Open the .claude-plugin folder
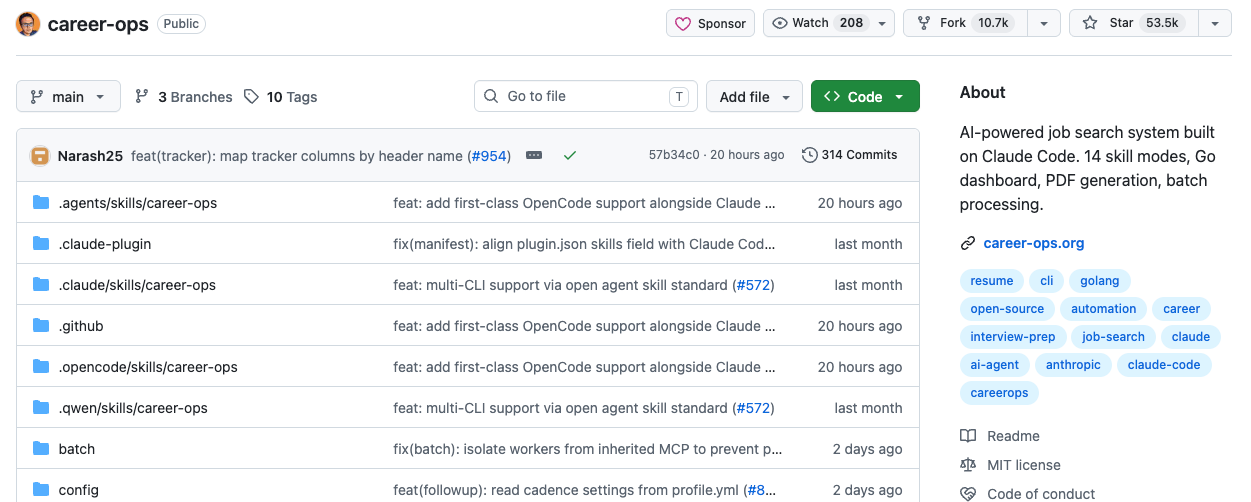Image resolution: width=1251 pixels, height=502 pixels. click(105, 244)
